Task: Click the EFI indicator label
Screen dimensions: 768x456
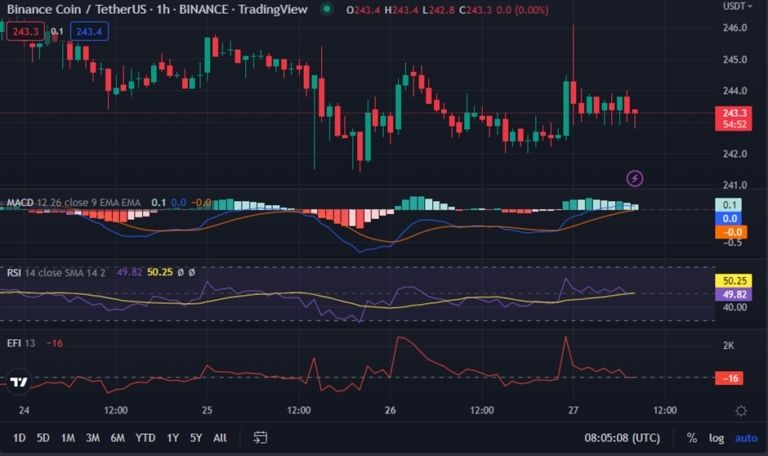Action: point(14,343)
